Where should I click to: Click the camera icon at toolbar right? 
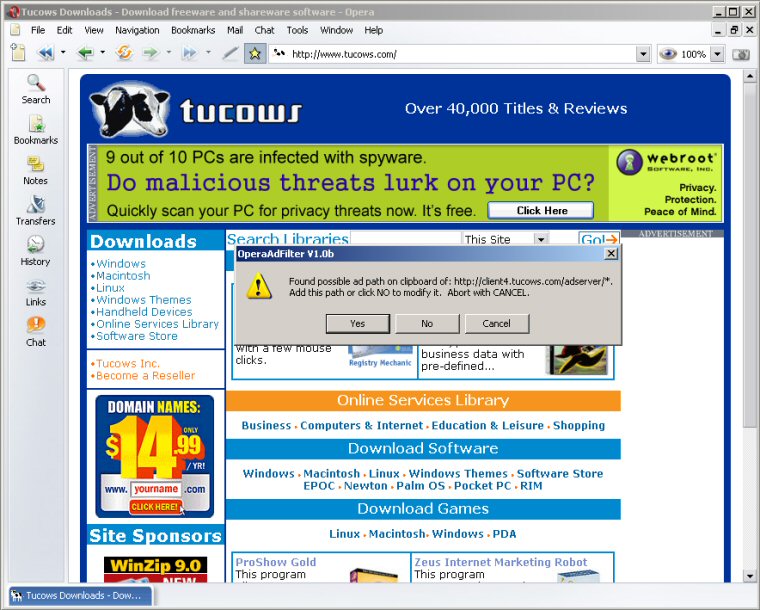(741, 54)
